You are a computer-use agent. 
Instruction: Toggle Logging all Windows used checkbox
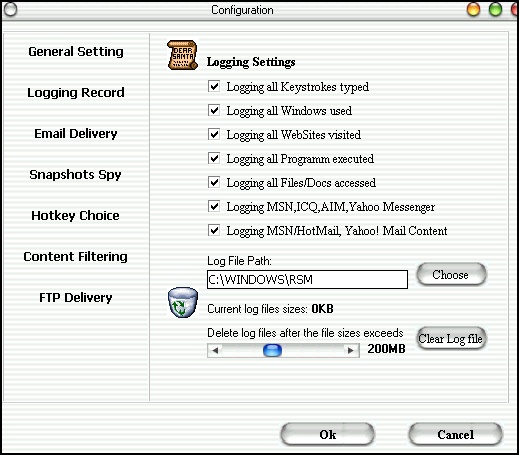(214, 110)
